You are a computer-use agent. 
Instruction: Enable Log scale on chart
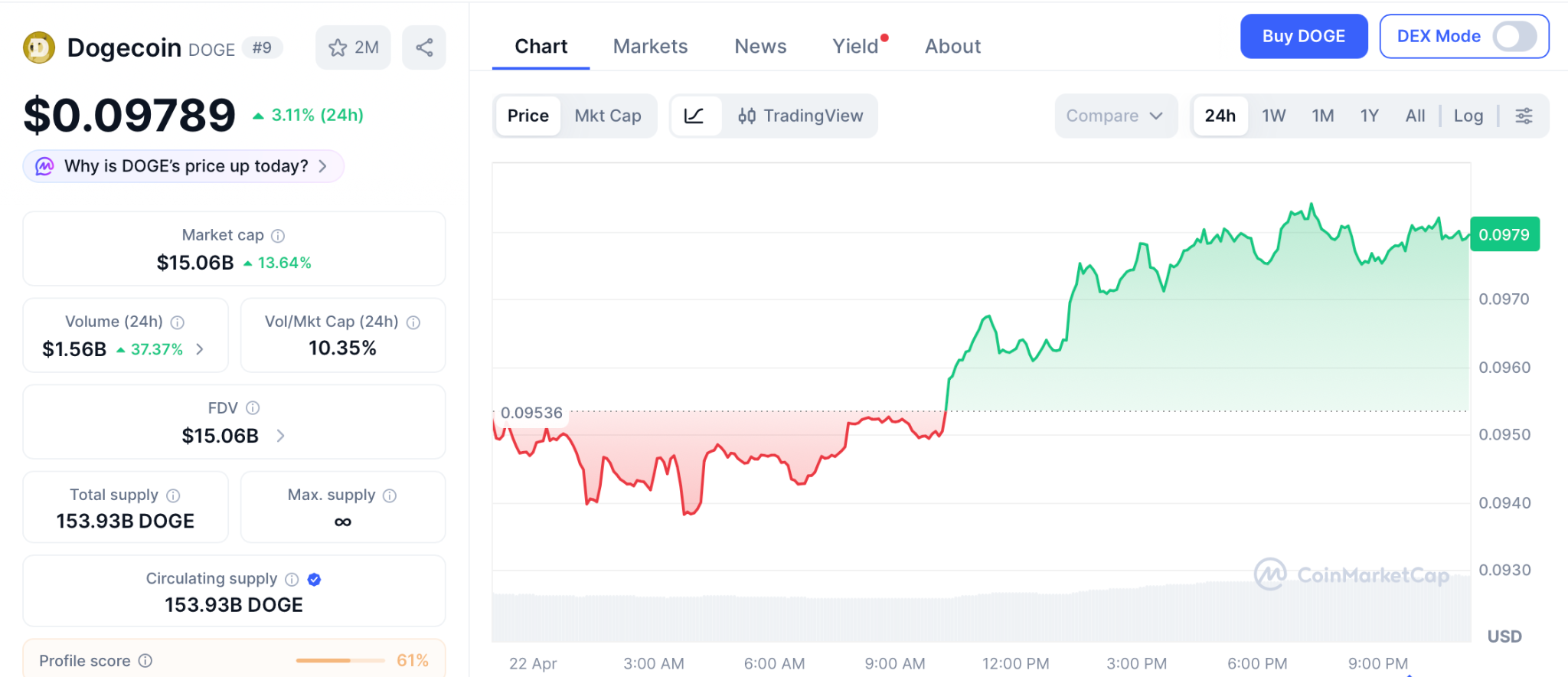click(x=1468, y=116)
